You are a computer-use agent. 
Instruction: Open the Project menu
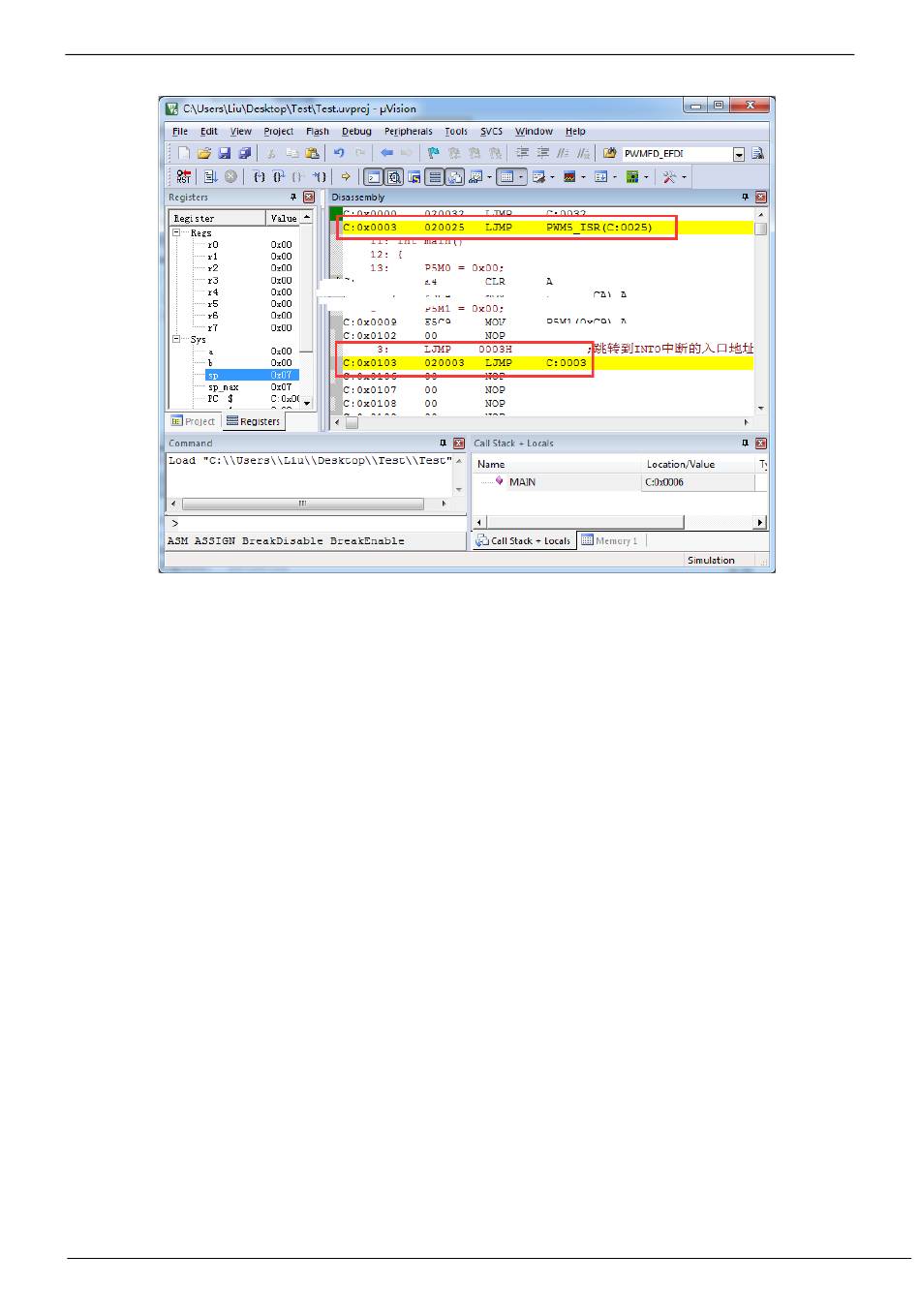(278, 131)
